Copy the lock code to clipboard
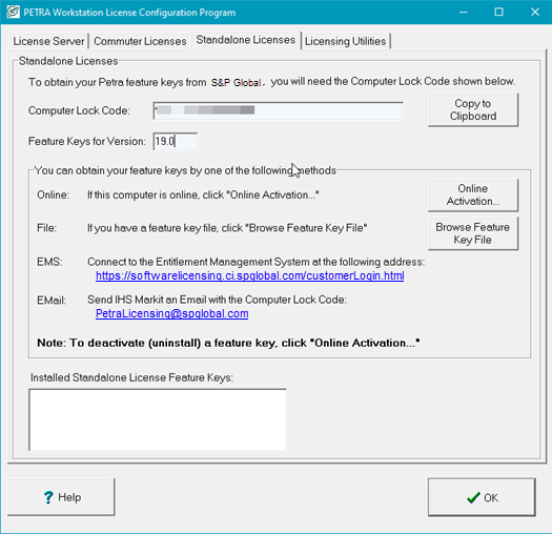Screen dimensions: 552x534 (473, 110)
